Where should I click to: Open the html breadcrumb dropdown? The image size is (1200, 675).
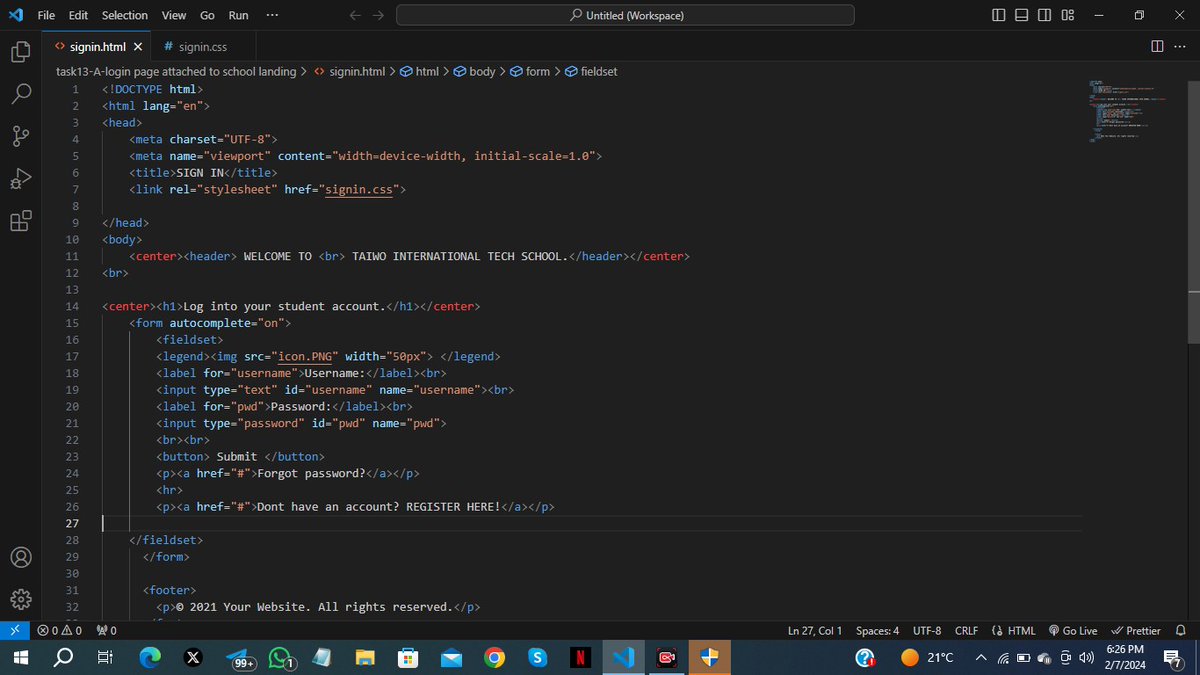click(x=419, y=71)
